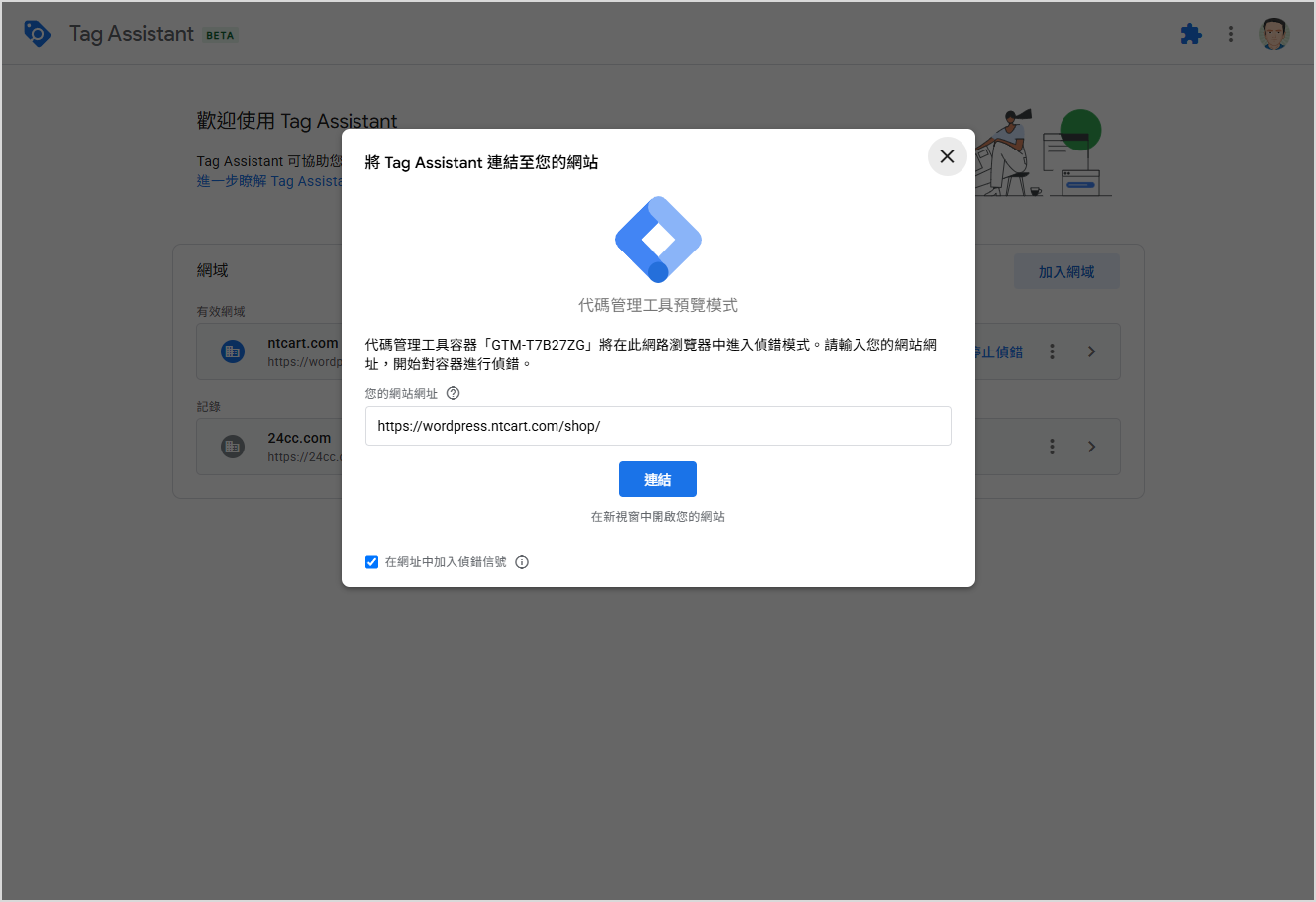Open three-dot menu for ntcart.com row
The width and height of the screenshot is (1316, 902).
[1052, 351]
